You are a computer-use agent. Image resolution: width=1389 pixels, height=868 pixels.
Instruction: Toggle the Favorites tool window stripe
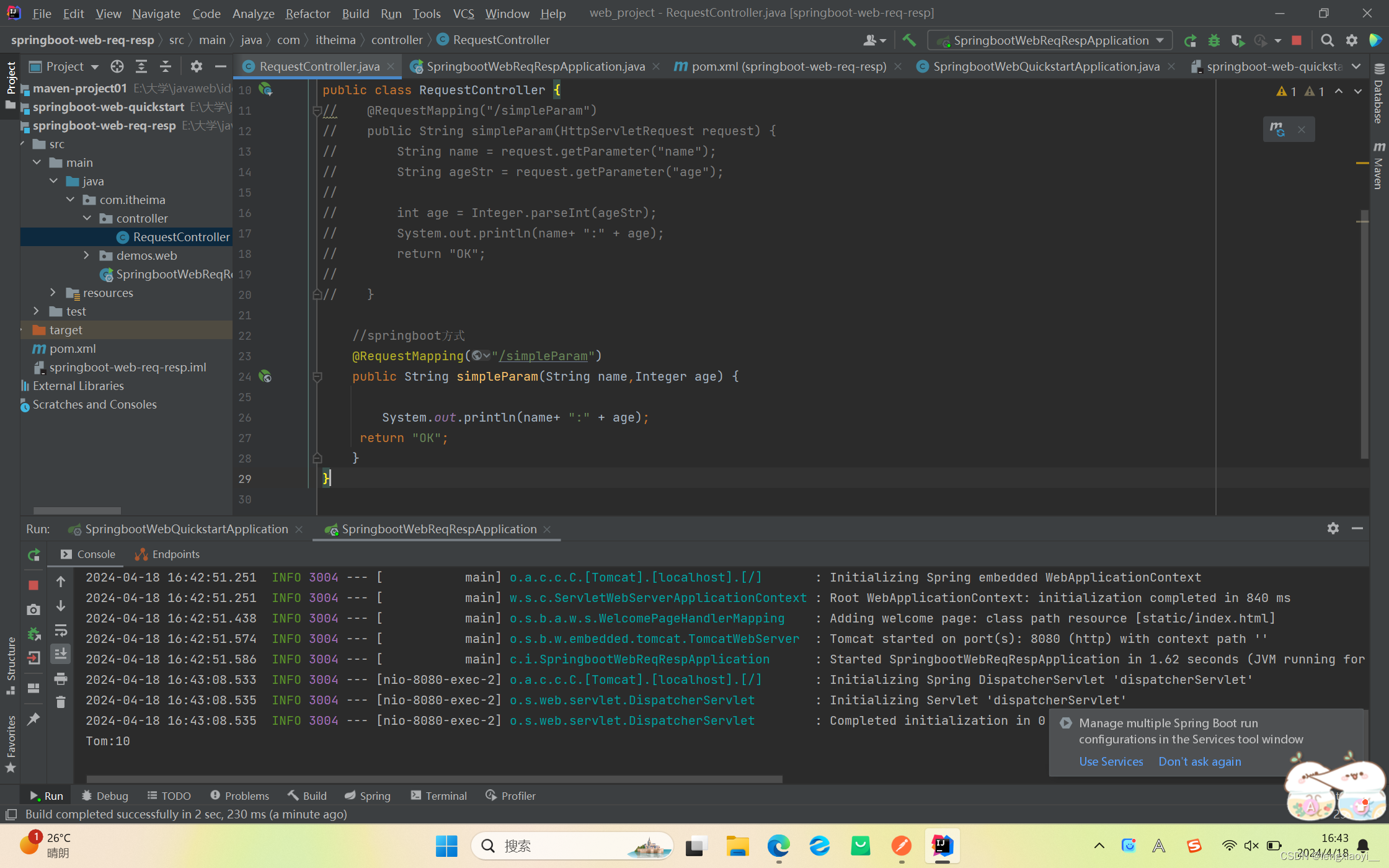pos(11,743)
